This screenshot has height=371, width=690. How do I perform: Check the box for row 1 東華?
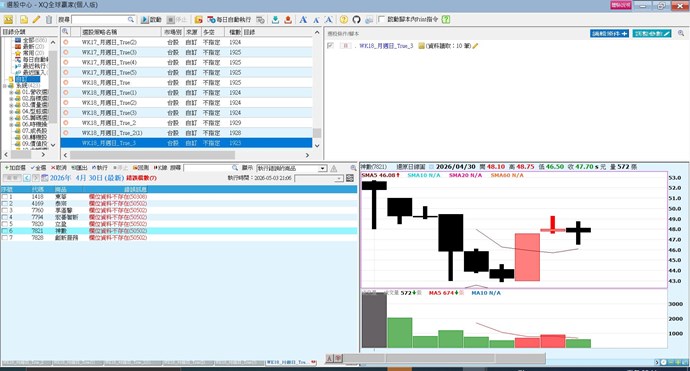[x=5, y=197]
